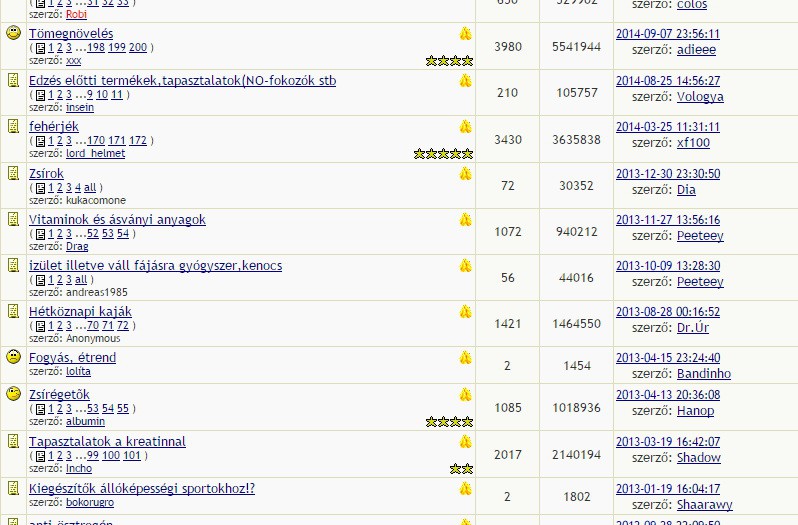
Task: Click the document icon beside Edzés előtti termékek
Action: (x=14, y=80)
